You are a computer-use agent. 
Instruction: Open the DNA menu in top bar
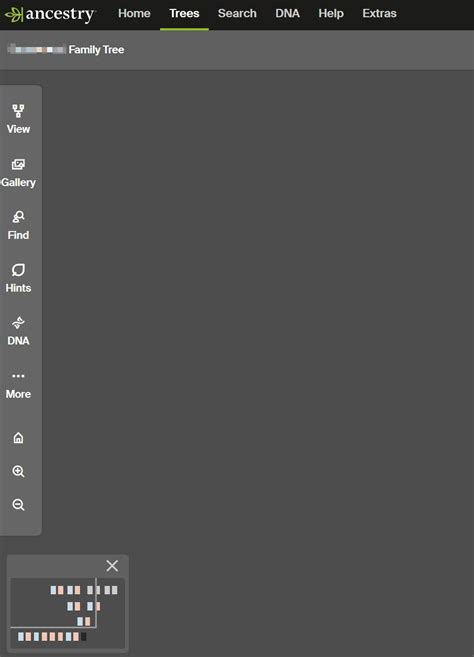point(287,13)
